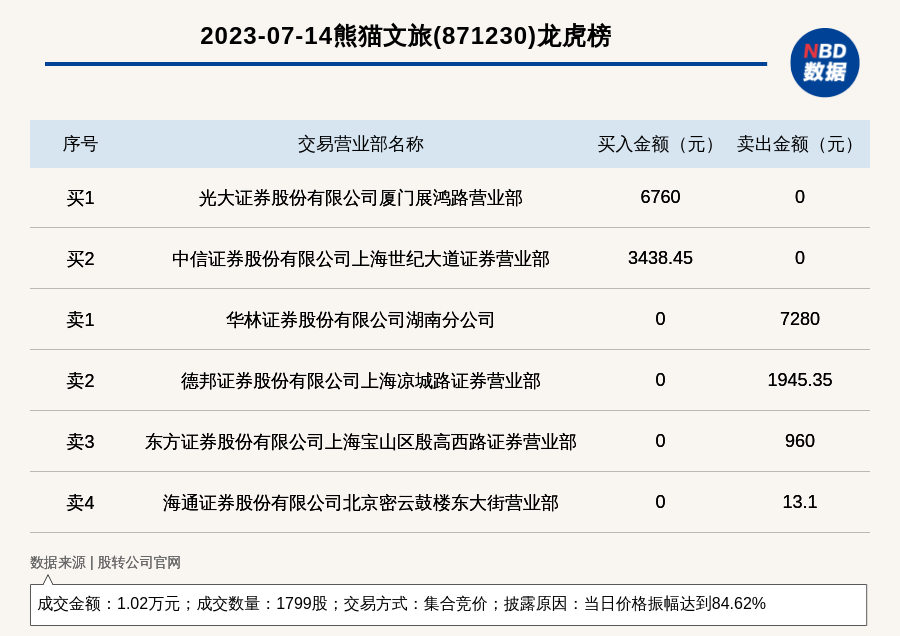Select 光大证券股份有限公司厦门展鸿路营业部
The width and height of the screenshot is (900, 636).
360,198
